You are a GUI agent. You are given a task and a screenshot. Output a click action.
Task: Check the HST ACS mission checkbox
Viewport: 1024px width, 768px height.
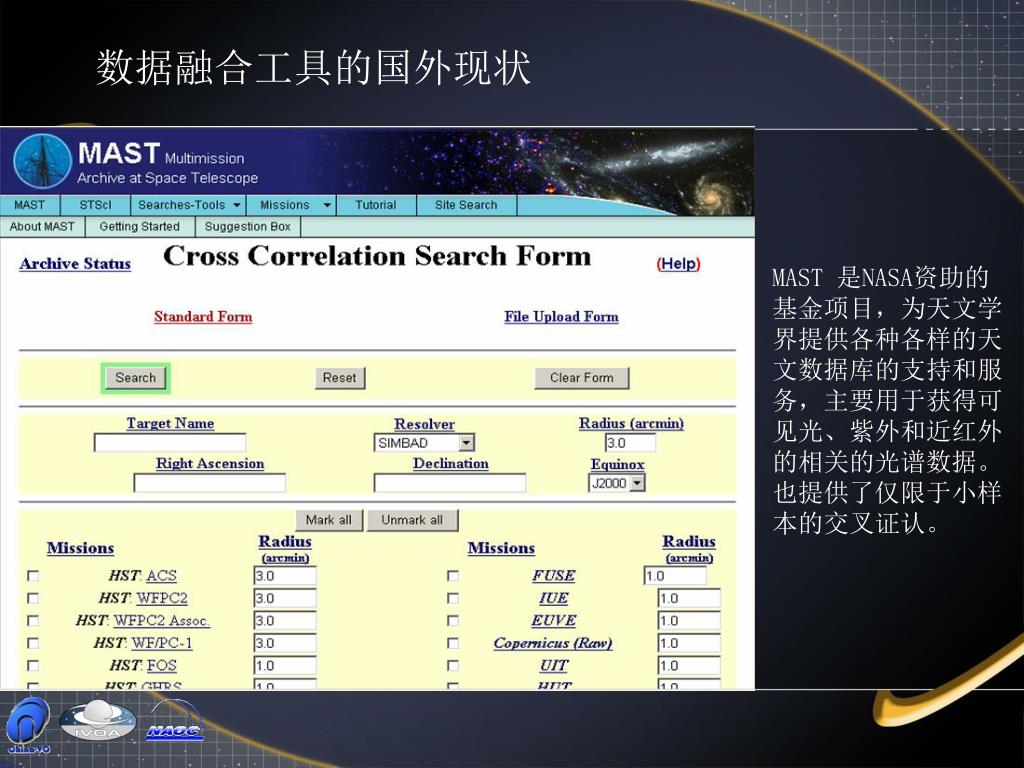pos(33,576)
